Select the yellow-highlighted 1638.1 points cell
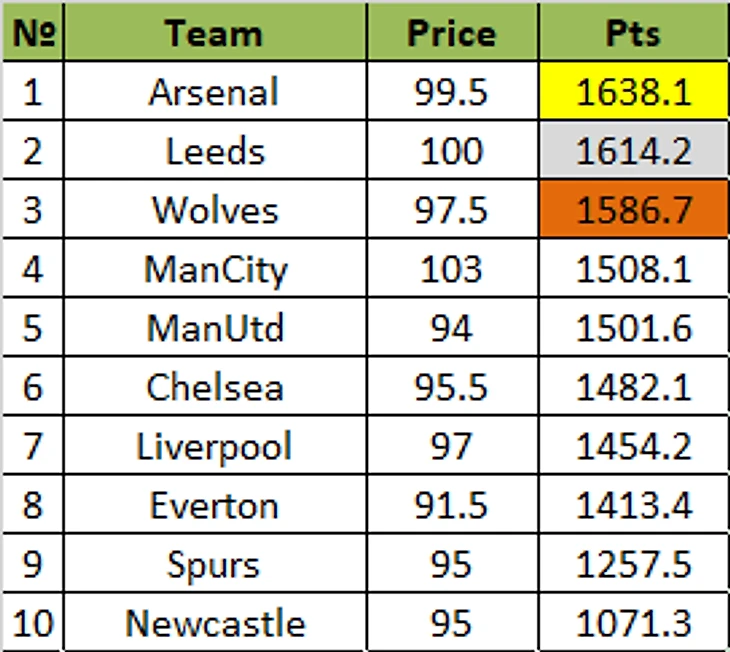730x652 pixels. [633, 93]
